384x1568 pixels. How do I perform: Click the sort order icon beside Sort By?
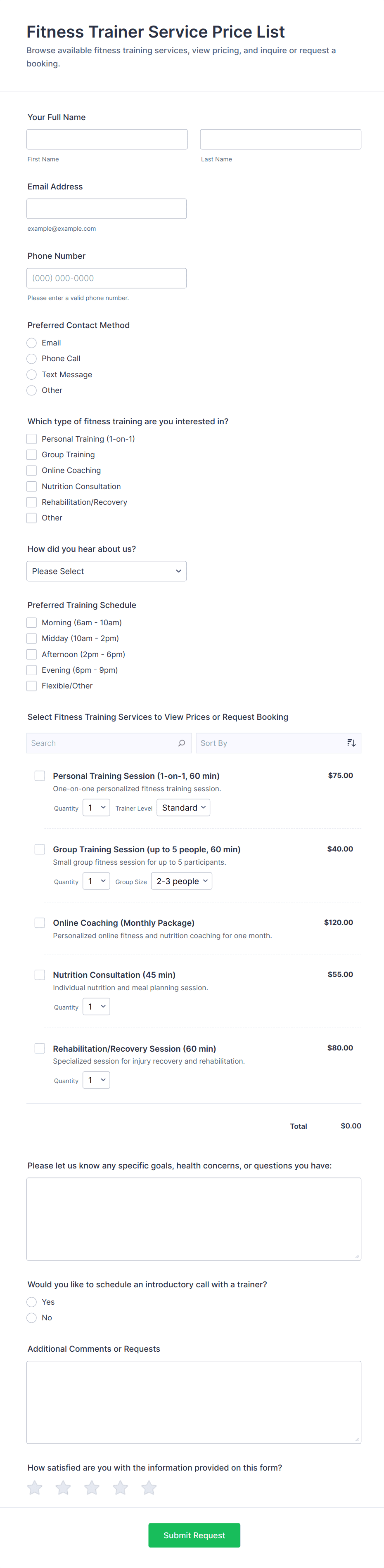[351, 743]
